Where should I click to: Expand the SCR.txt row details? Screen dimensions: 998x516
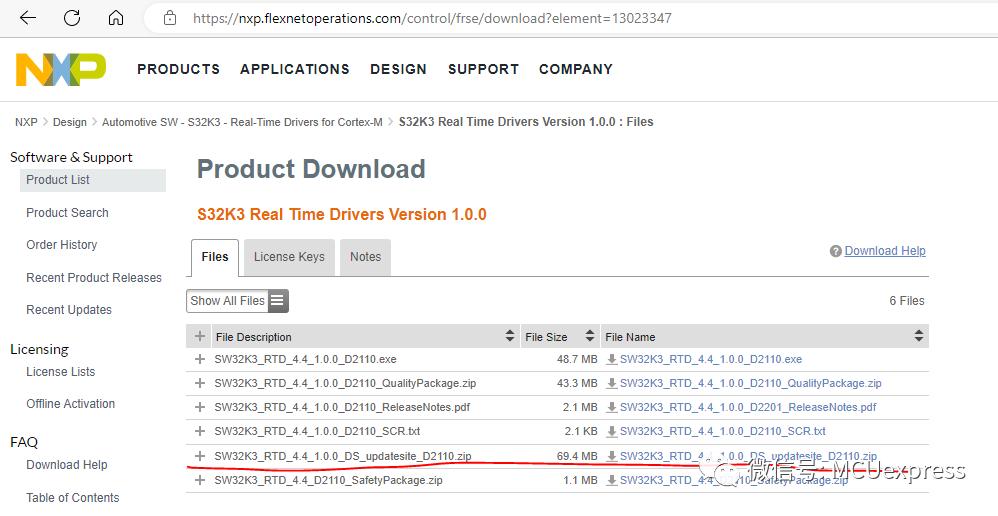click(200, 431)
